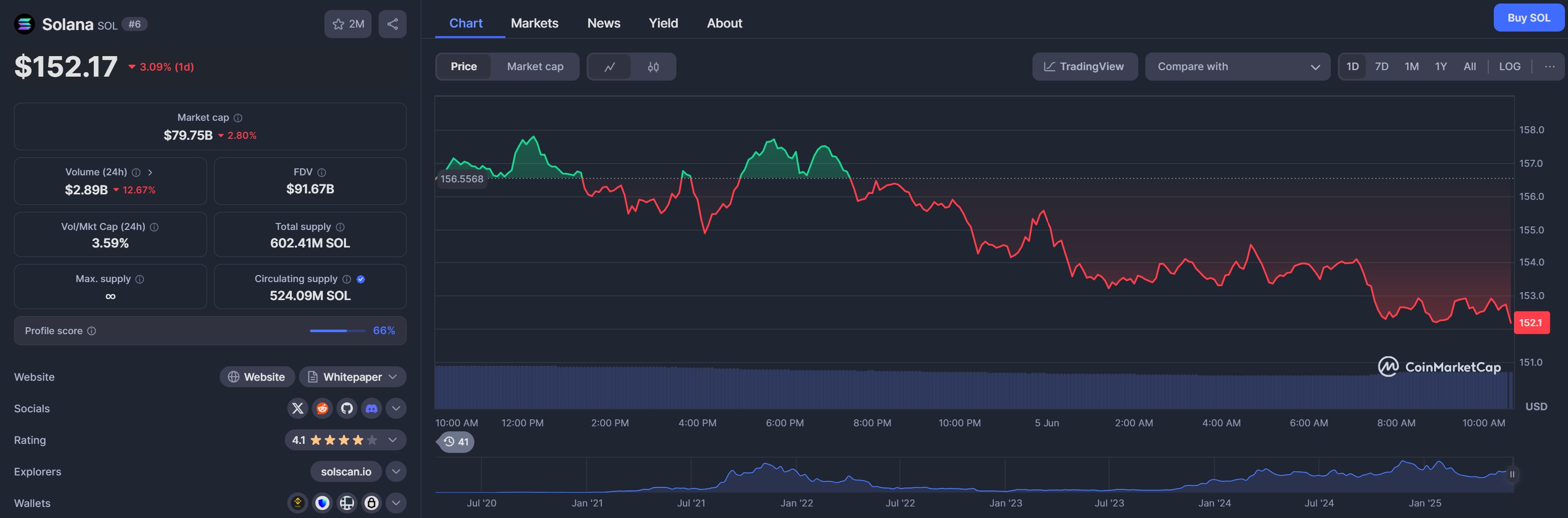Viewport: 1568px width, 518px height.
Task: Click the Ledger wallet icon
Action: [347, 503]
